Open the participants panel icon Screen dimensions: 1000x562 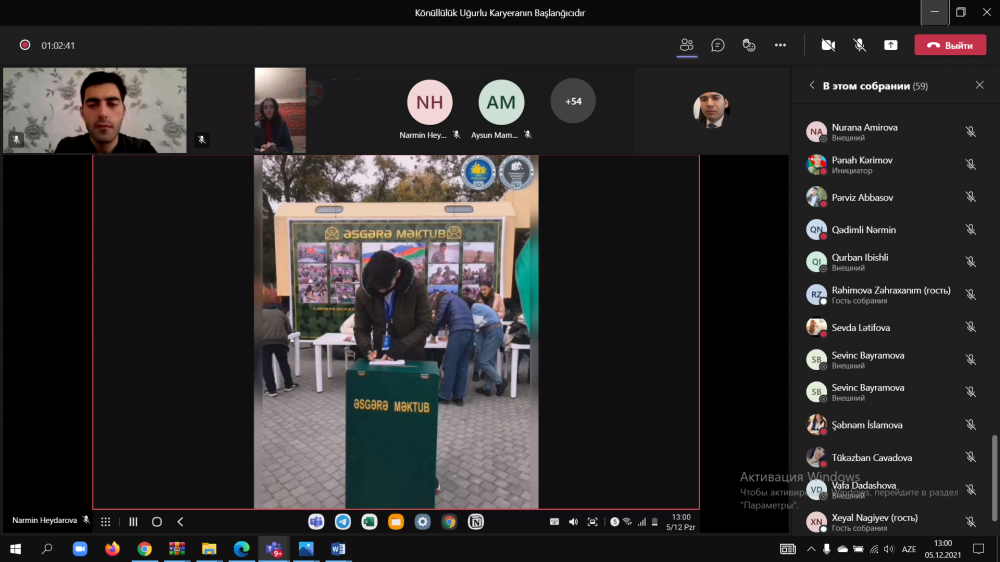pyautogui.click(x=686, y=45)
